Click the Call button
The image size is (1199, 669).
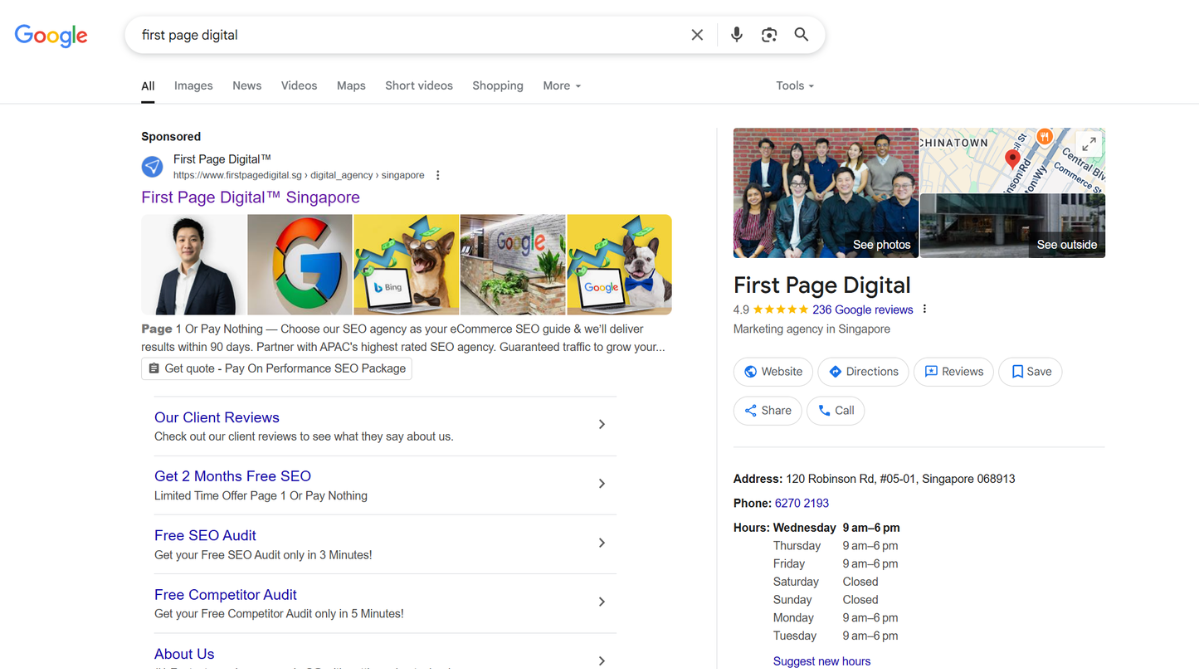pos(836,411)
